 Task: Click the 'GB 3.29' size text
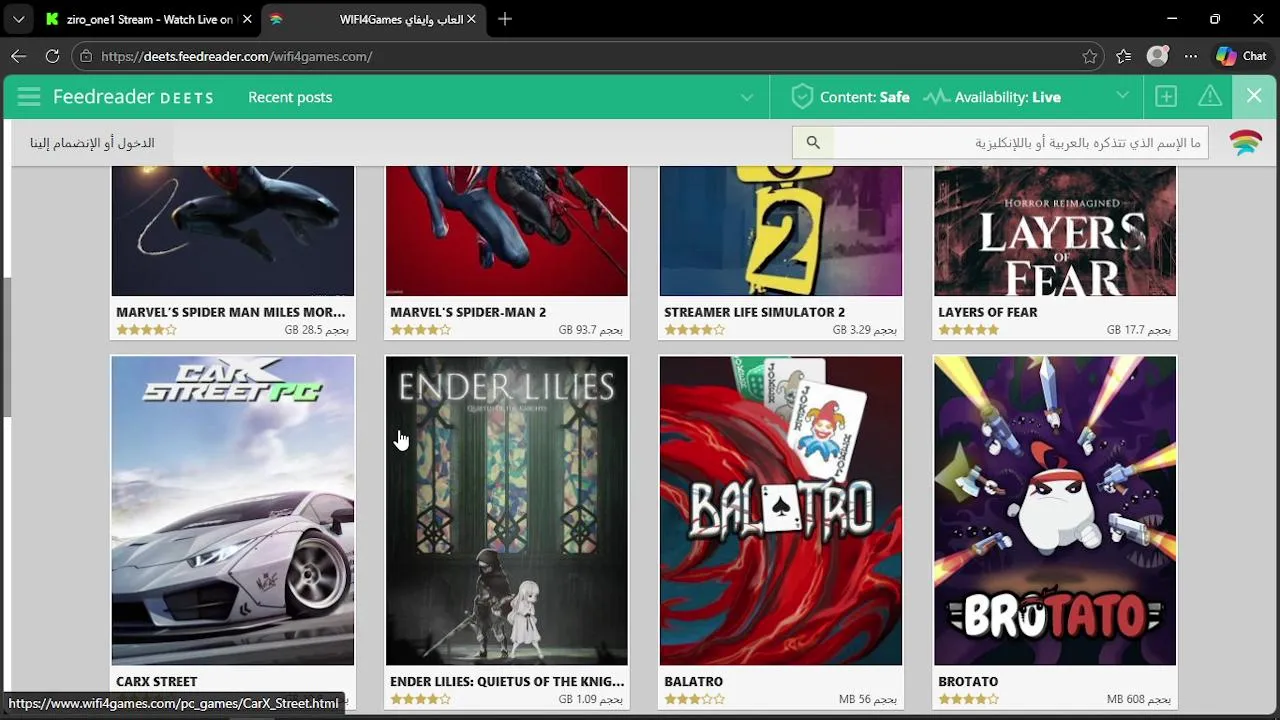pyautogui.click(x=865, y=330)
